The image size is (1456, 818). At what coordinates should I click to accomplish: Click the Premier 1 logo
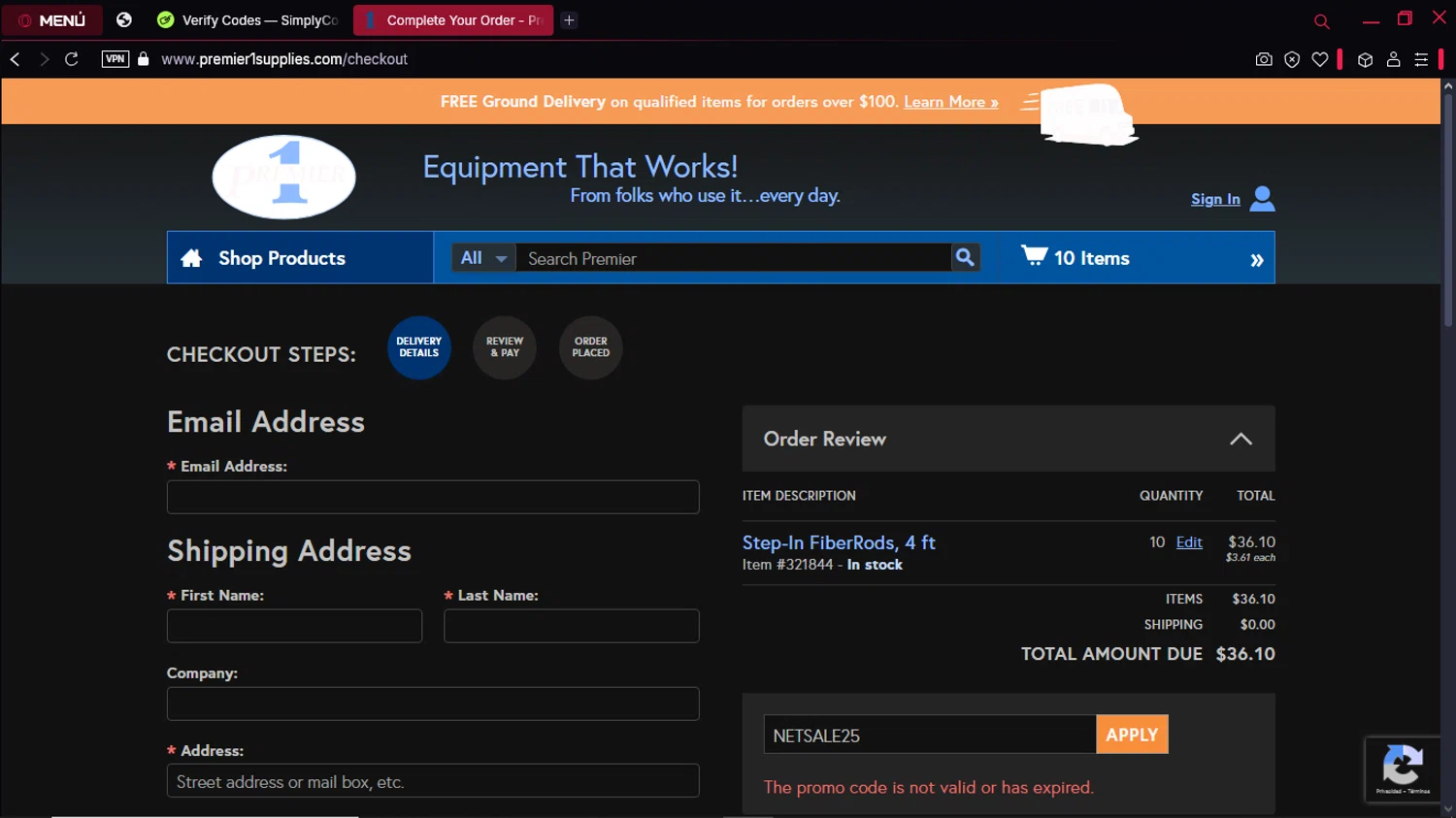point(284,177)
